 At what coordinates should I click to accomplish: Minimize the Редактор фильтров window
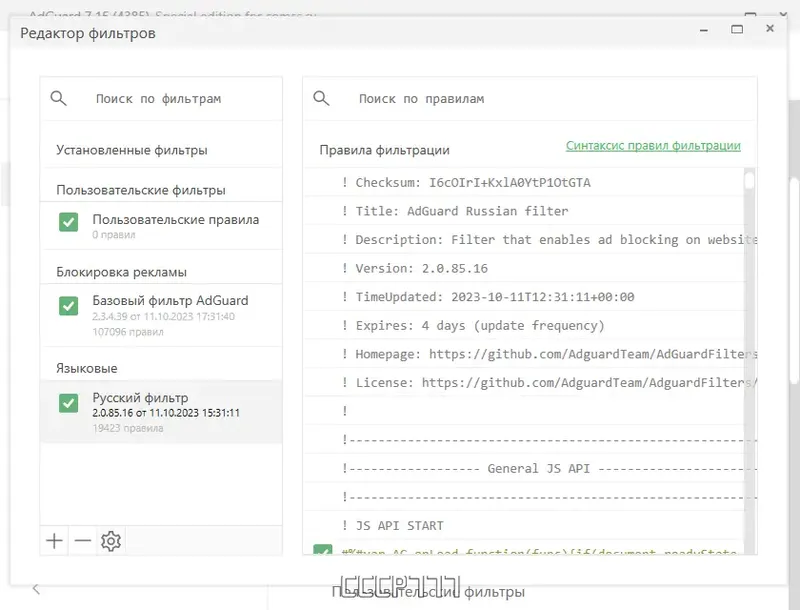pyautogui.click(x=704, y=31)
